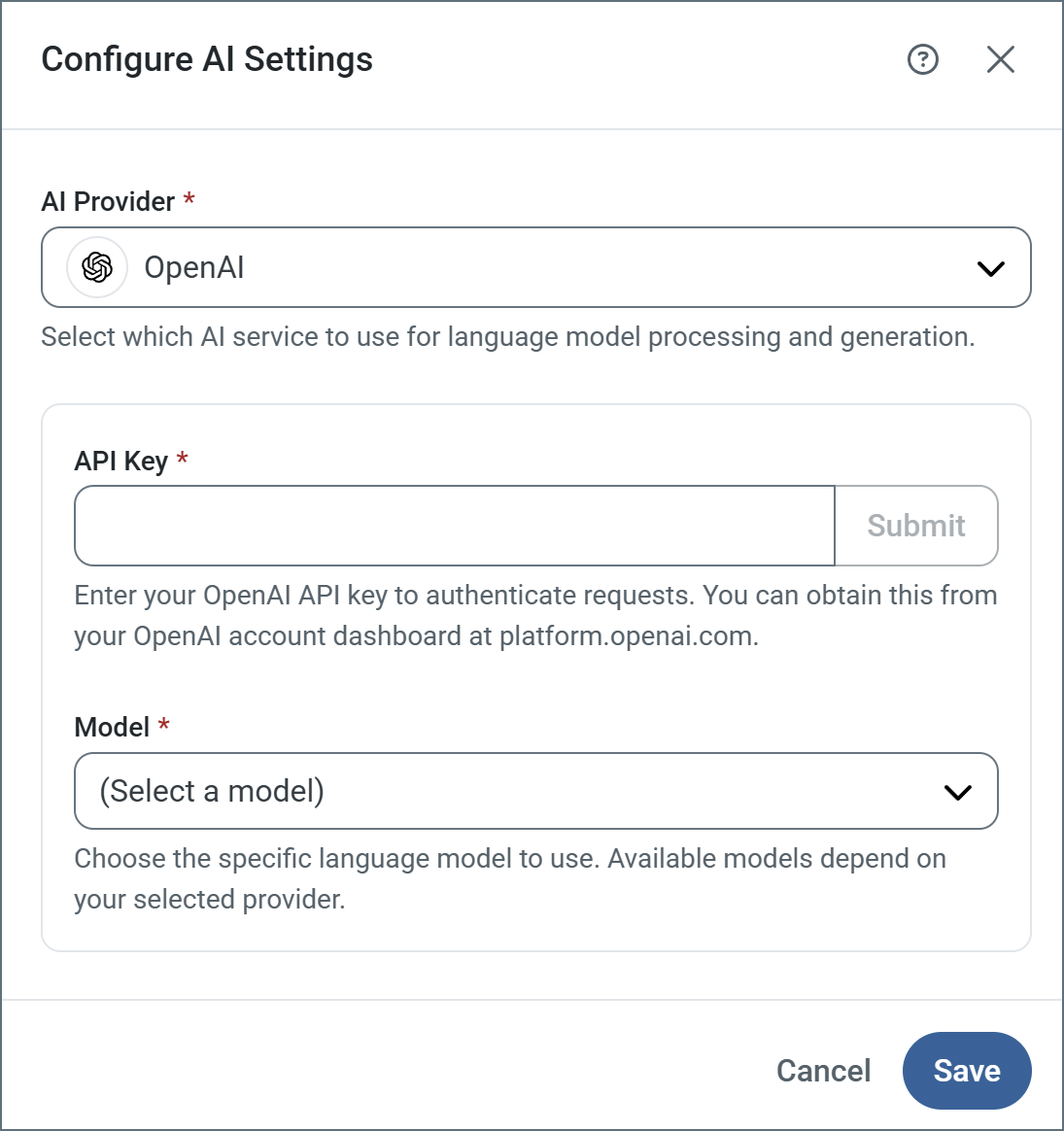Click the Model field label

click(112, 727)
